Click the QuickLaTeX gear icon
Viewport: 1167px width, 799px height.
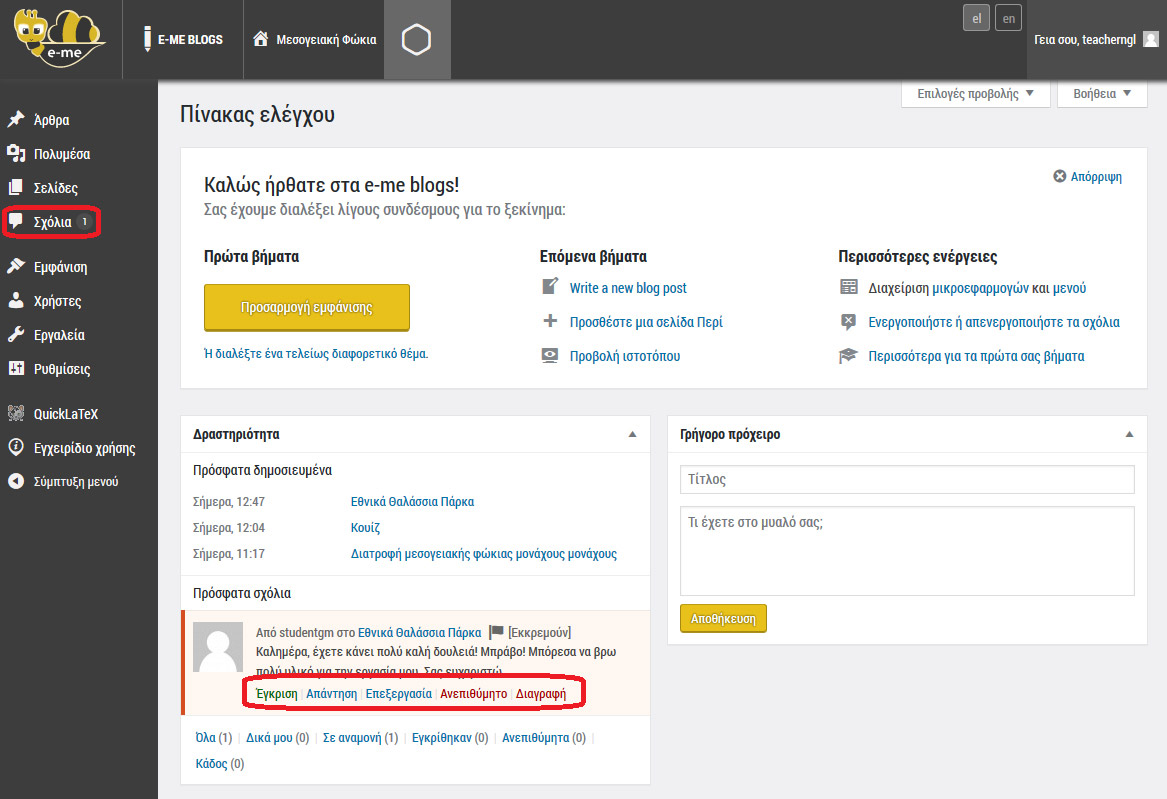point(16,414)
